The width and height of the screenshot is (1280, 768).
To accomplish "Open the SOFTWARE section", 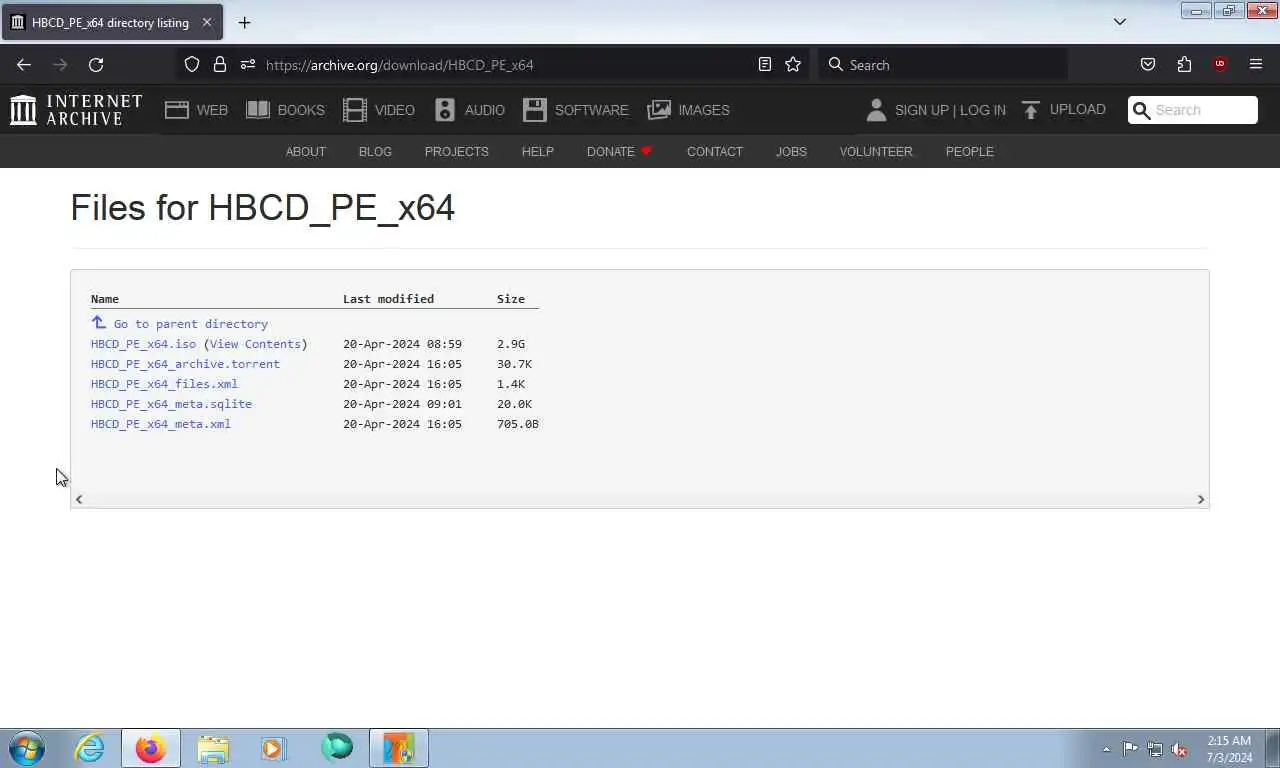I will tap(576, 110).
